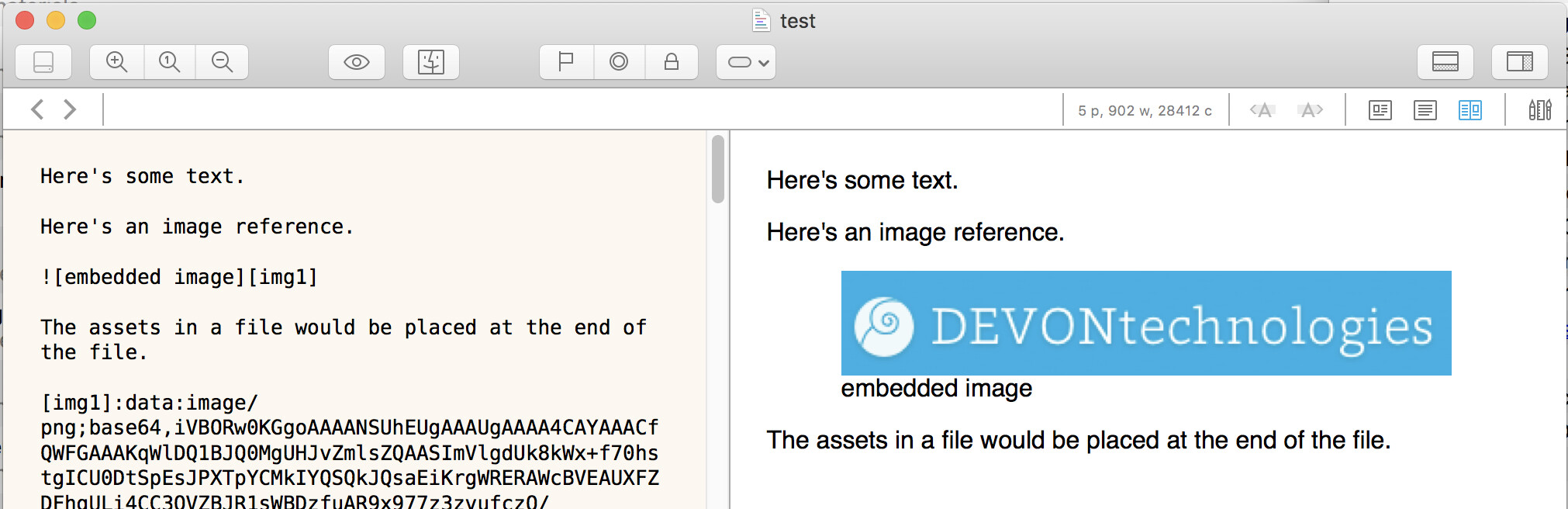
Task: Click the zoom out magnifier icon
Action: click(222, 62)
